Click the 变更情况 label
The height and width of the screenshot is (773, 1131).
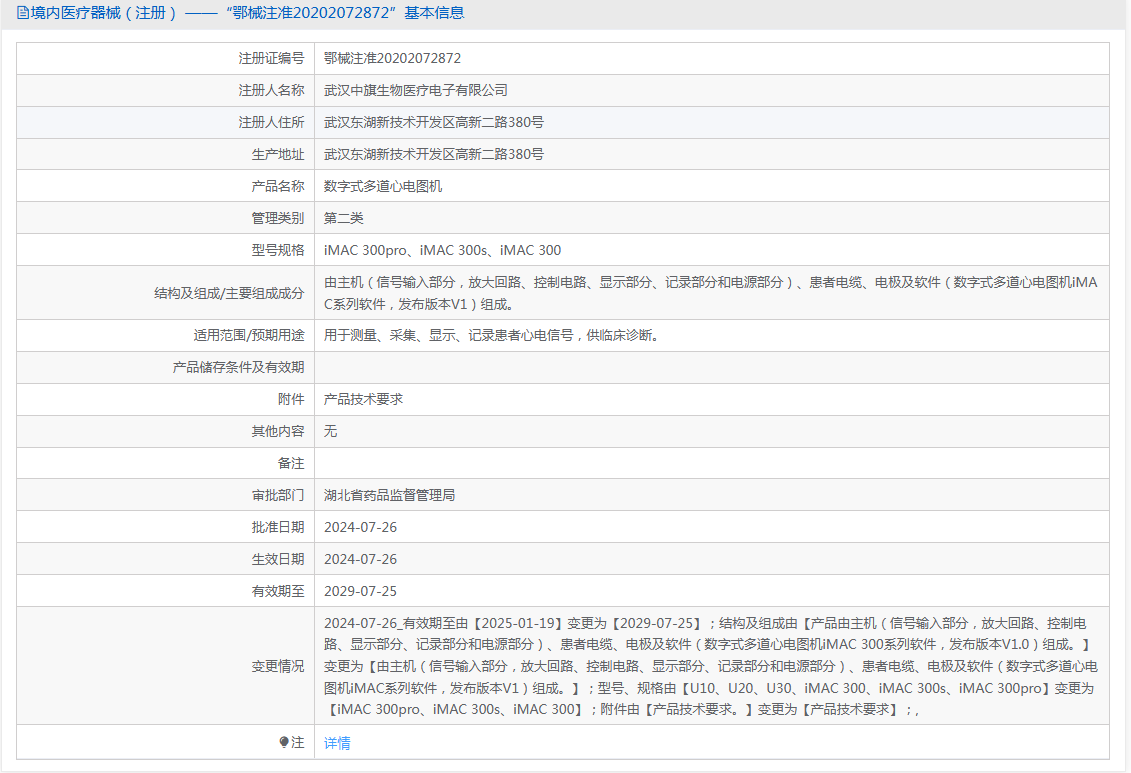[x=278, y=666]
